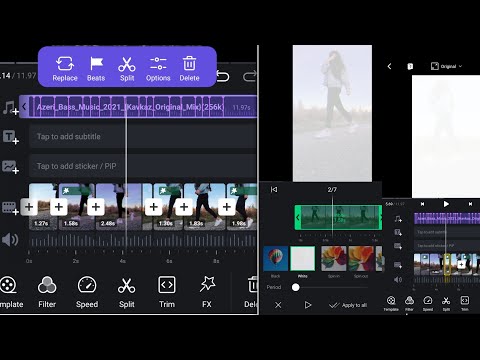Open the Original aspect ratio dropdown

point(447,66)
